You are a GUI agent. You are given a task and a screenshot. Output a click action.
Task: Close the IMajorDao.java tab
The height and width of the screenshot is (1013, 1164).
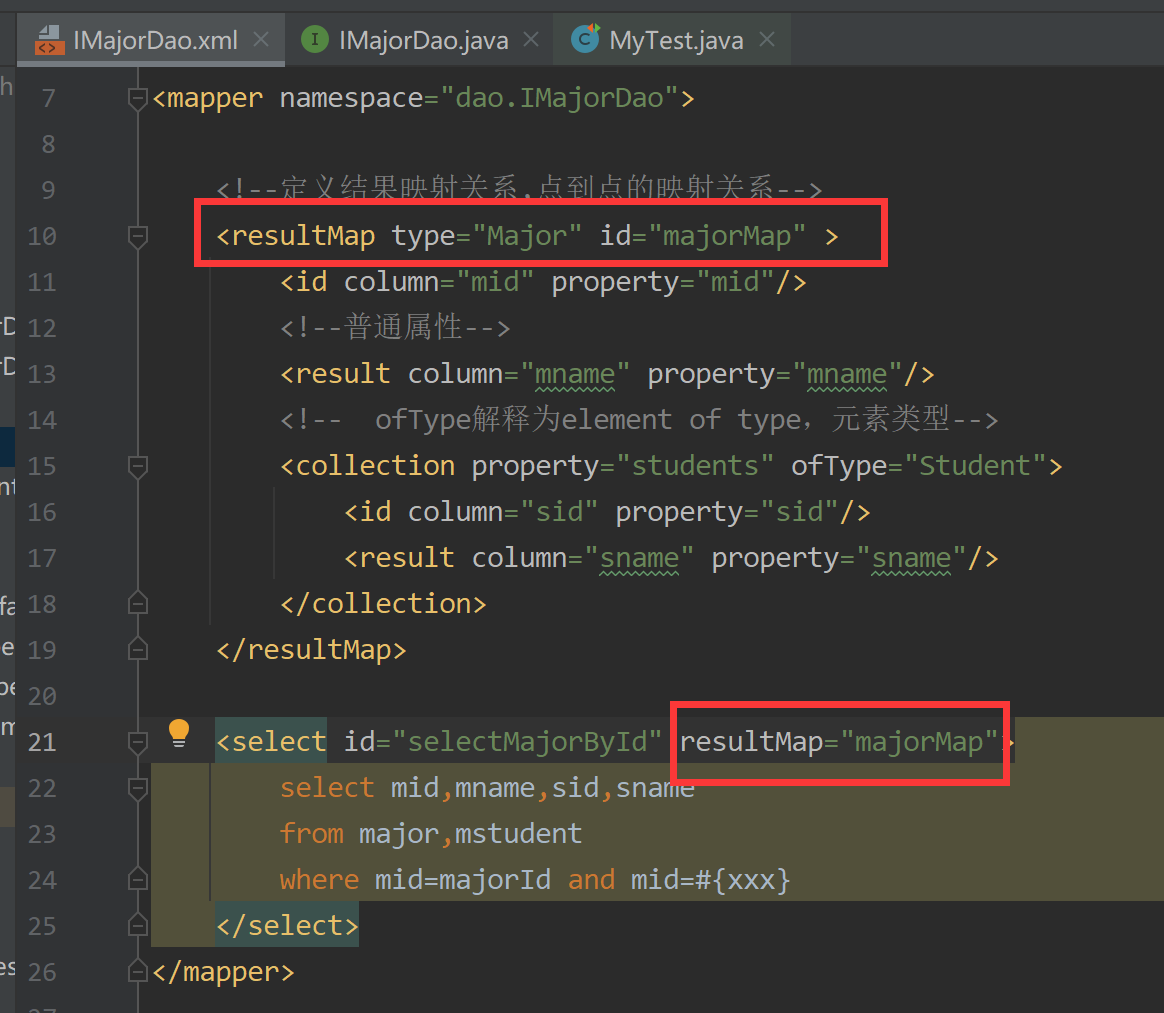pyautogui.click(x=530, y=39)
